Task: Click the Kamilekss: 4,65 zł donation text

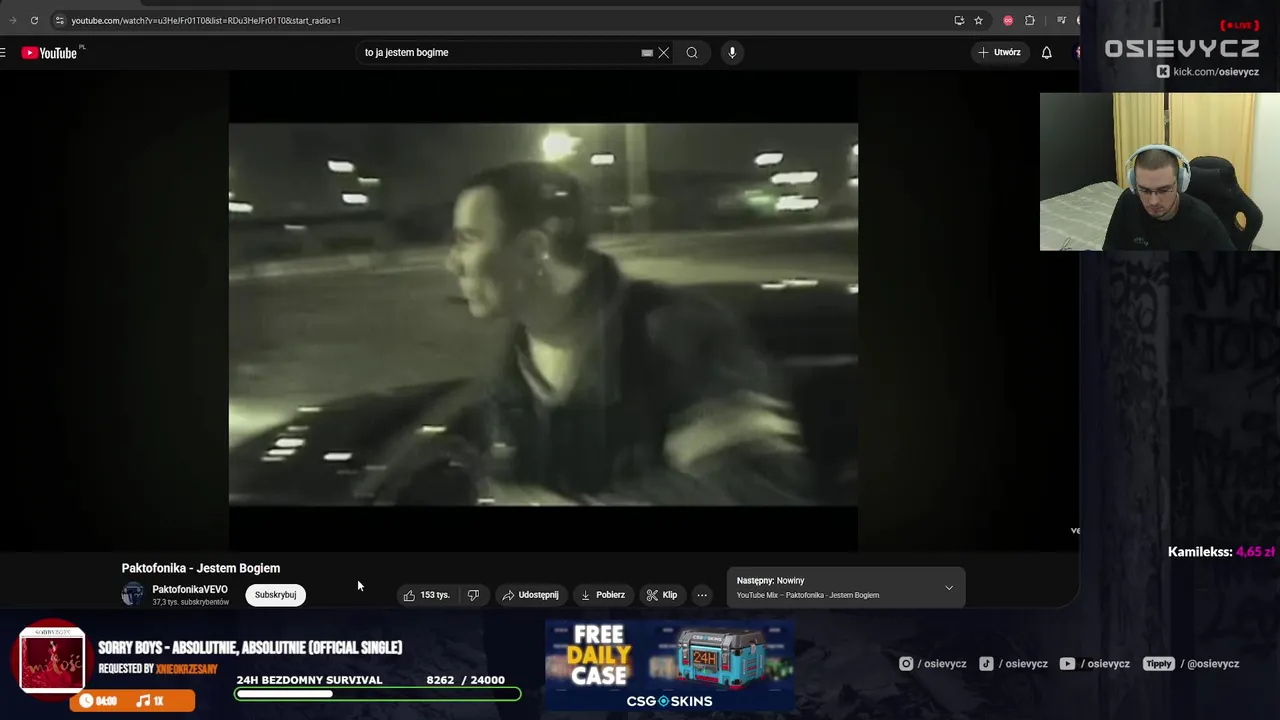Action: (1221, 552)
